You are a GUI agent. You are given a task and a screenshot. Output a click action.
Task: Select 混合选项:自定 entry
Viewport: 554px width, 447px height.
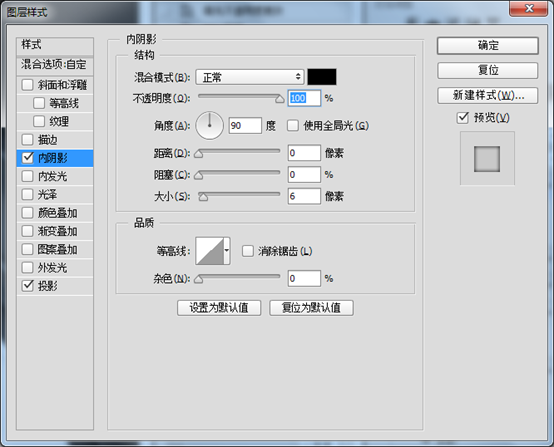pyautogui.click(x=55, y=65)
